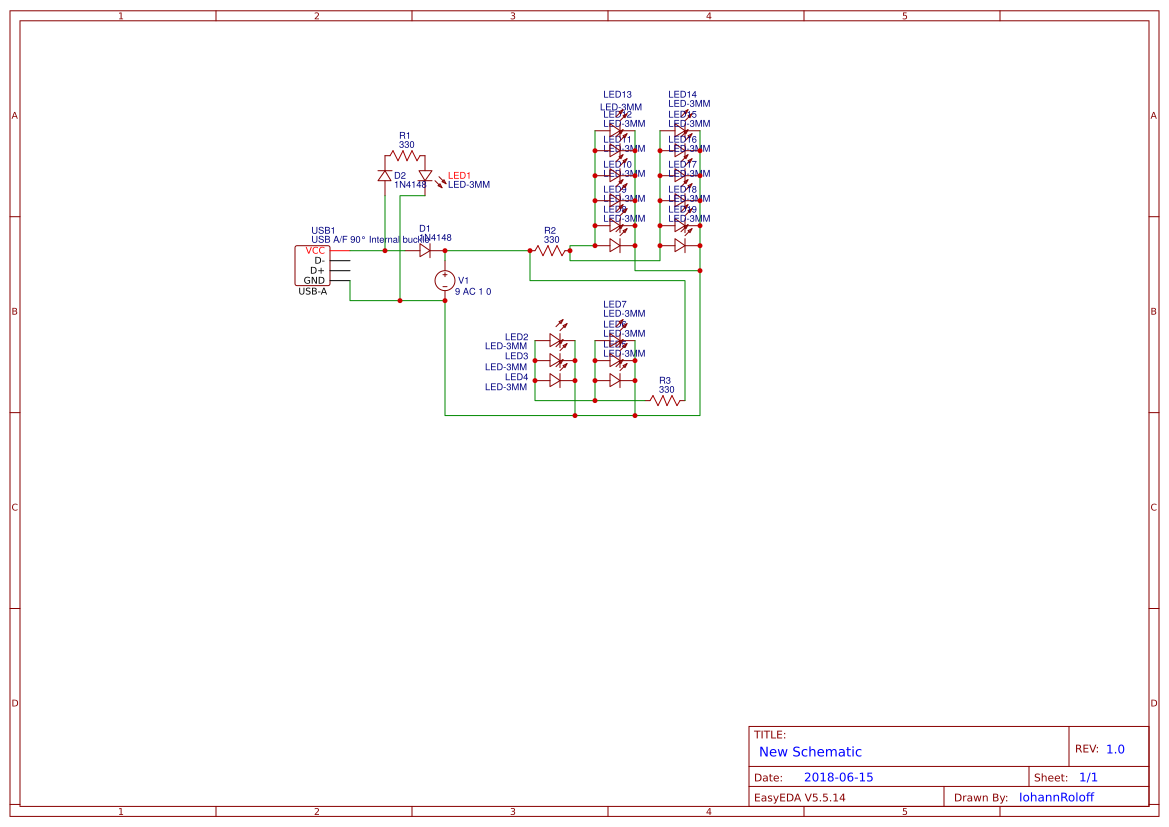Select the VCC pin on USB1
Image resolution: width=1169 pixels, height=827 pixels.
pos(316,250)
